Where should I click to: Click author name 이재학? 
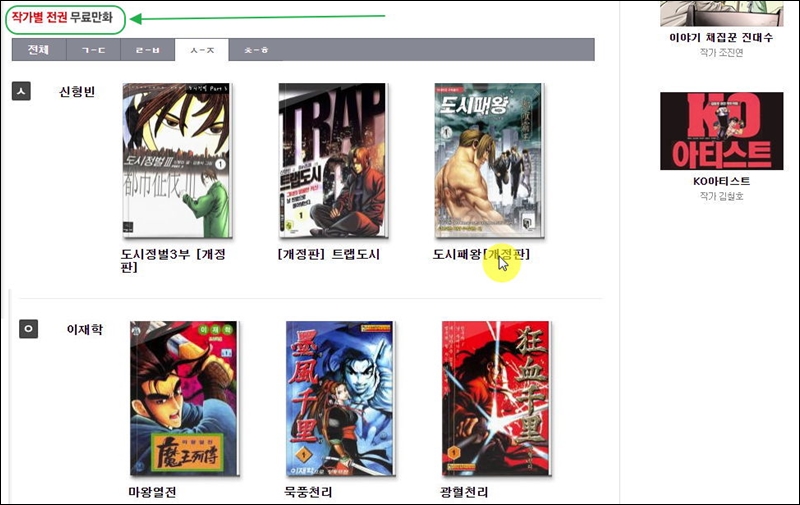click(85, 330)
